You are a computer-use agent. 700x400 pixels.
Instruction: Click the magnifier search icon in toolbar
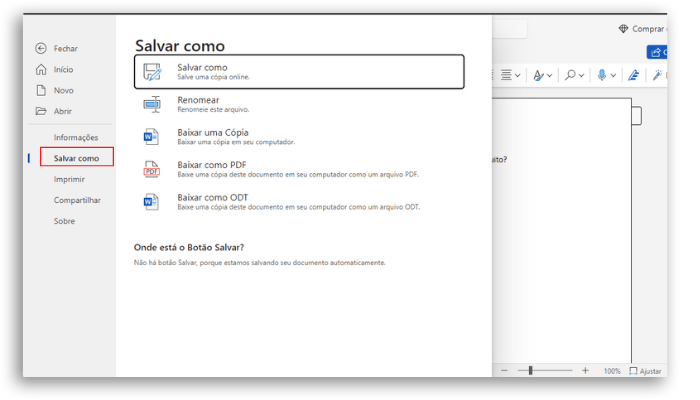click(x=570, y=75)
